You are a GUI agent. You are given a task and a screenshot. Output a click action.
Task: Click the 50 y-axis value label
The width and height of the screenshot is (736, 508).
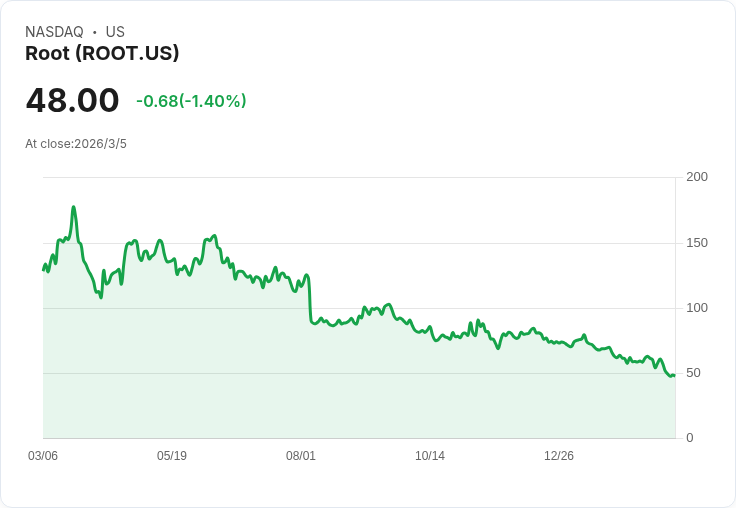pos(693,373)
